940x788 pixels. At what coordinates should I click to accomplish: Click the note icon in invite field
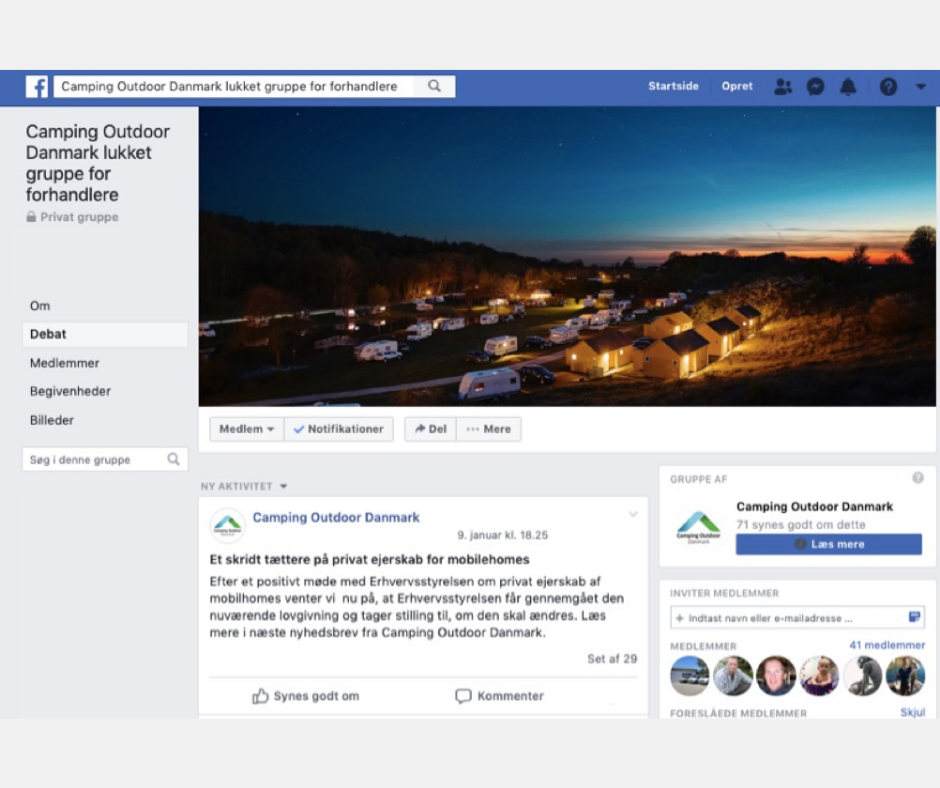pos(914,617)
